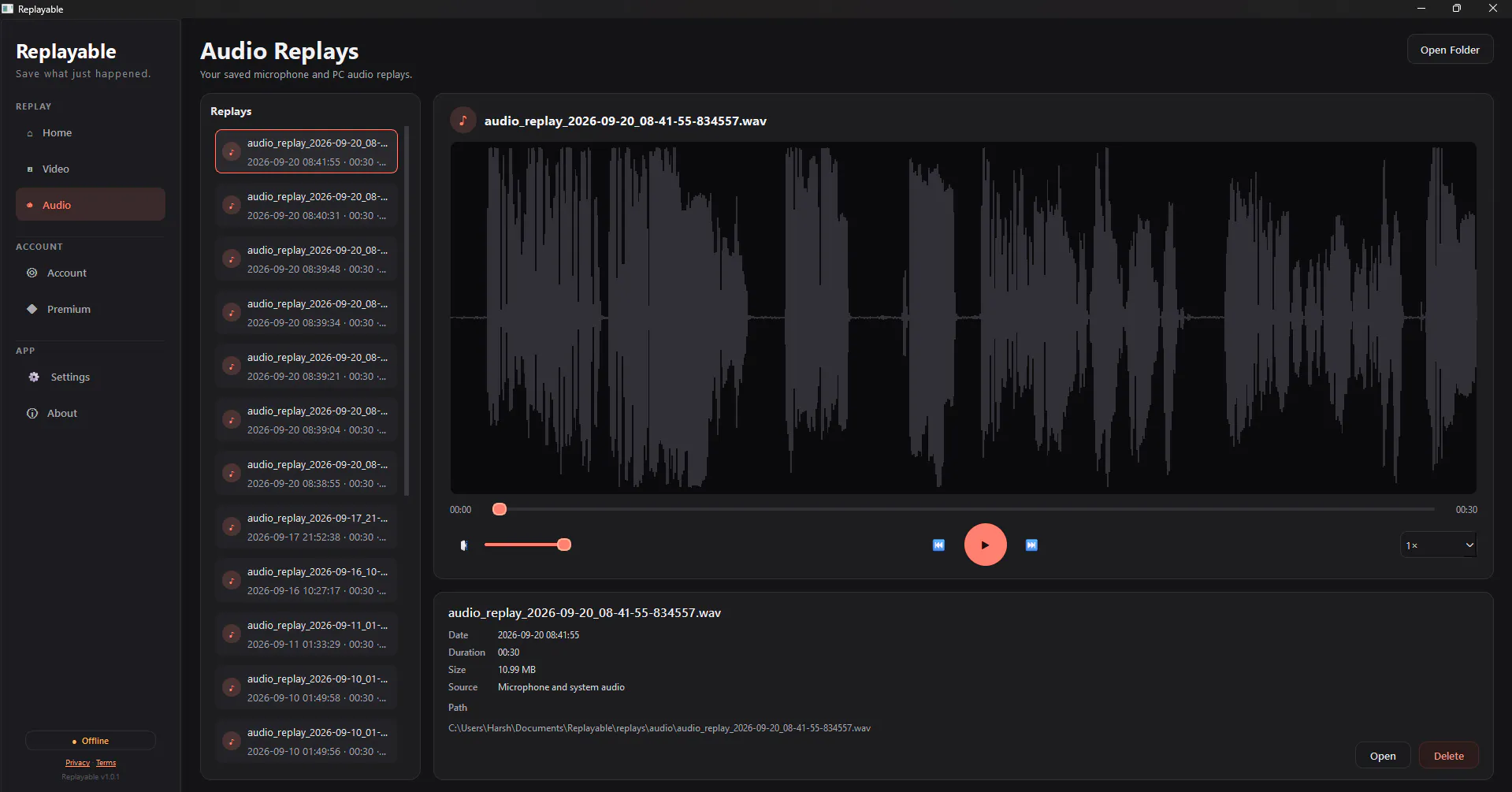Select the replay from 2026-09-20 08:40:31

coord(306,205)
